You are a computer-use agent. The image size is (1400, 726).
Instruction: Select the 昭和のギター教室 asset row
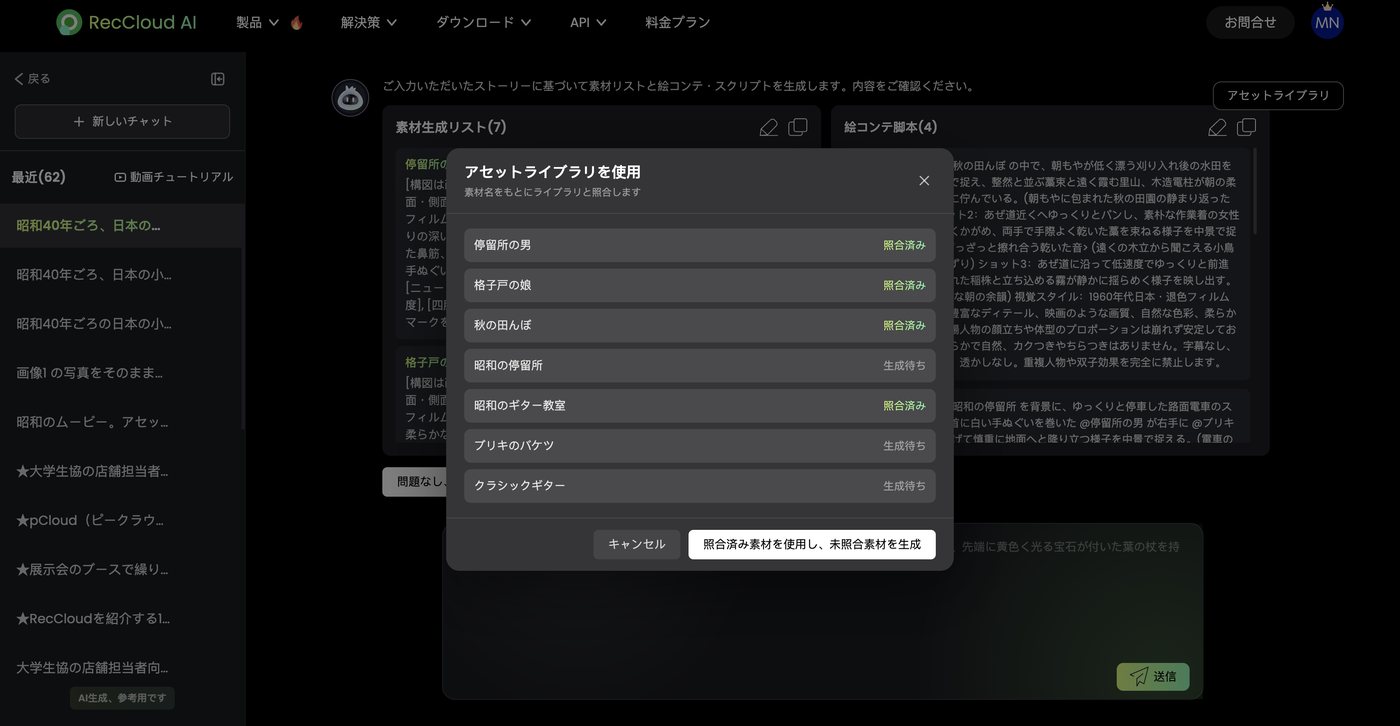[x=700, y=405]
